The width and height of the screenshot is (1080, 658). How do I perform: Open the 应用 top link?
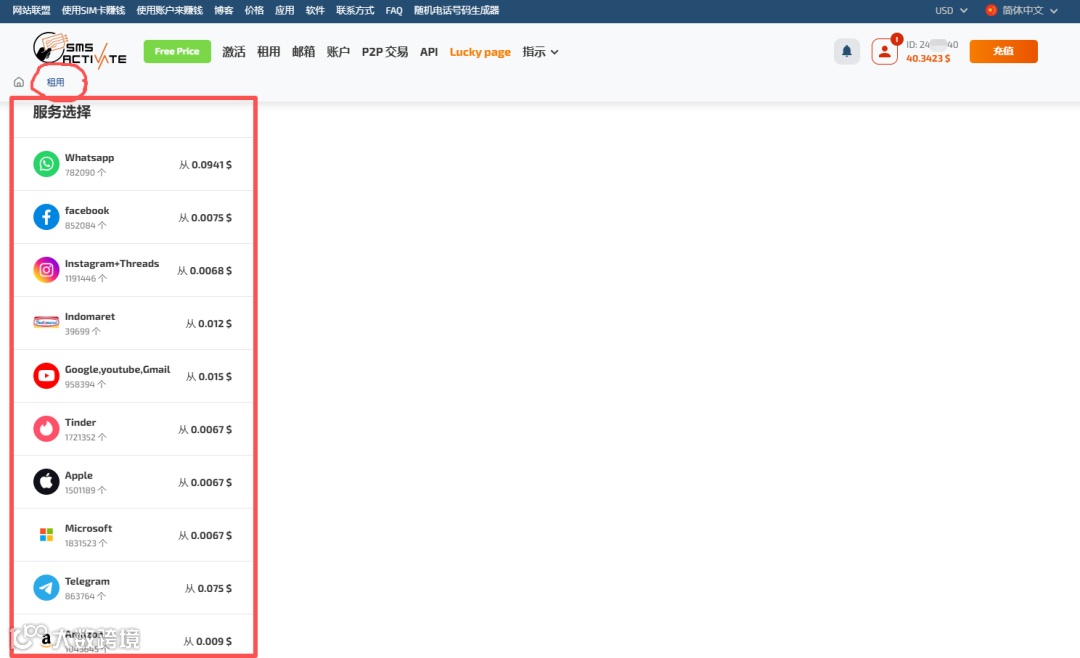coord(284,10)
